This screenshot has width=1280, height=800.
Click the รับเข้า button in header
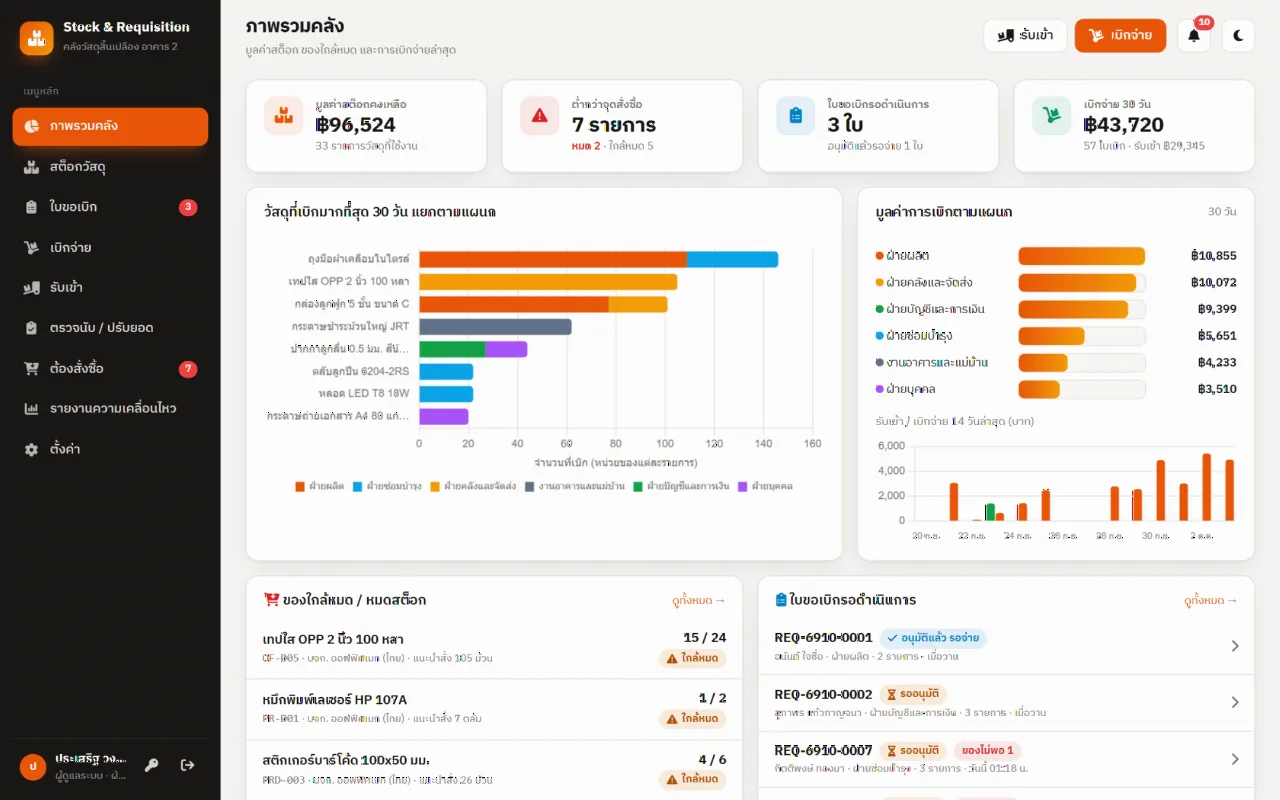[x=1025, y=35]
